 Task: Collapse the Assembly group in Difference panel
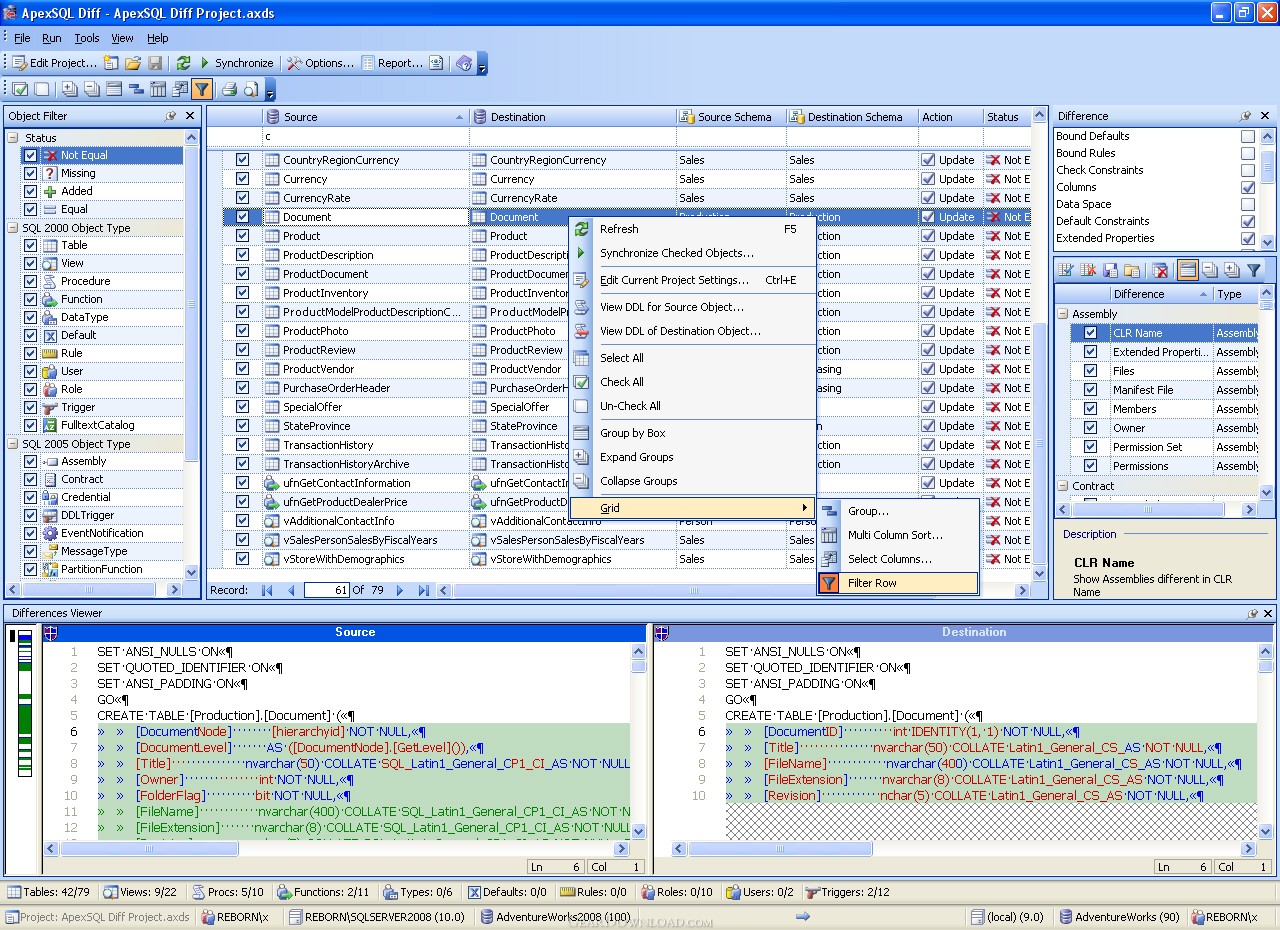click(1063, 314)
